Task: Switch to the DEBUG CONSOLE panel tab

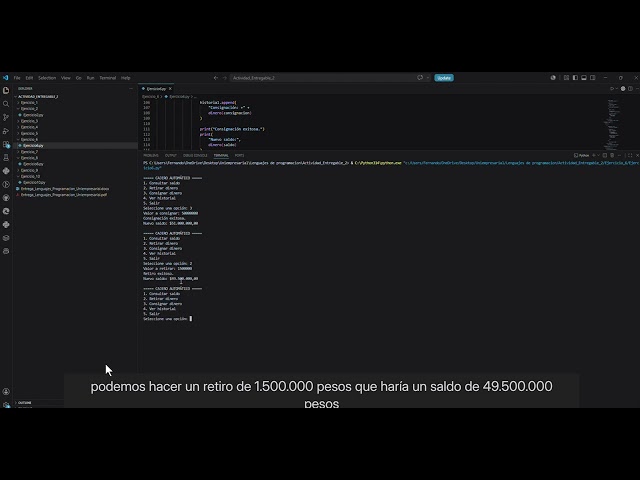Action: (195, 155)
